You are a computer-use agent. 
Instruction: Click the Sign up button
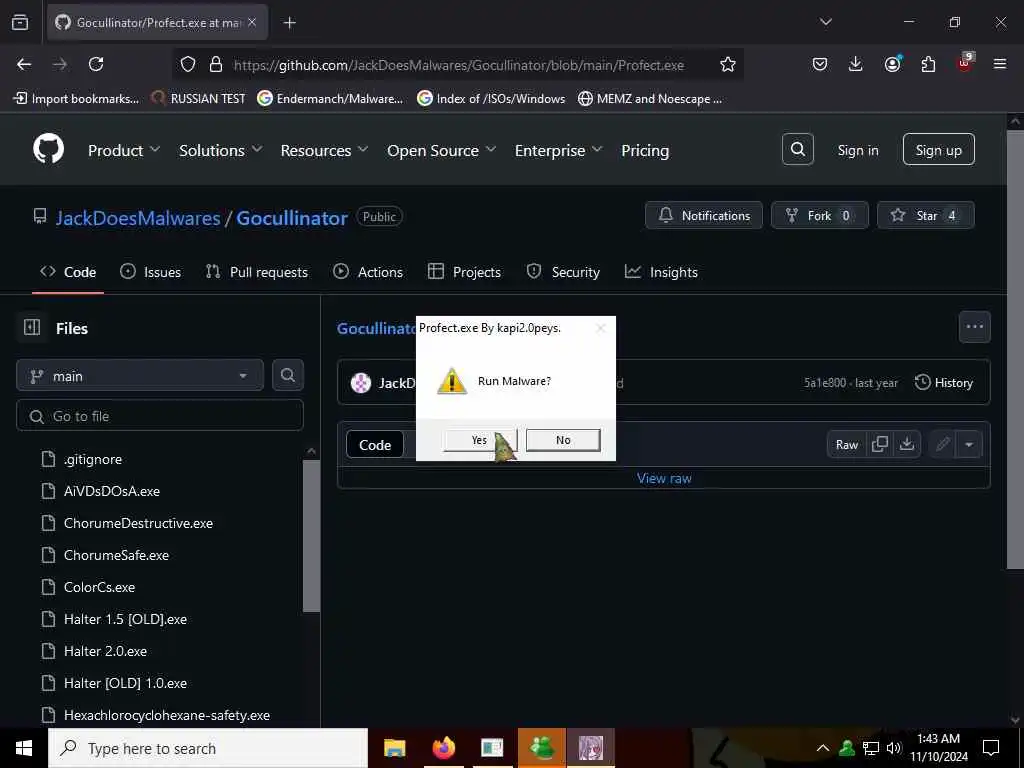coord(938,150)
